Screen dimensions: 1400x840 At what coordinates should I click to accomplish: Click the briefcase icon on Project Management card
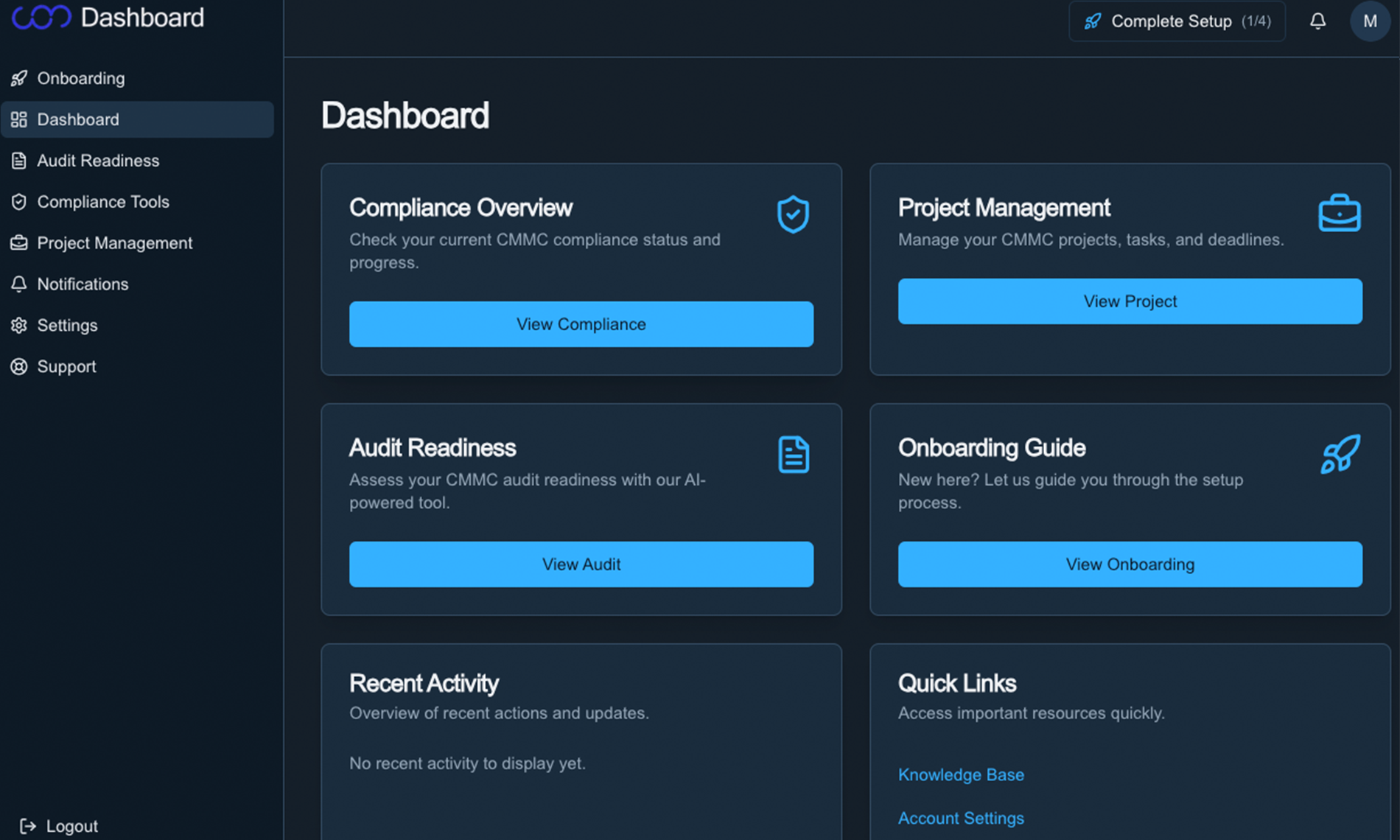[1340, 213]
